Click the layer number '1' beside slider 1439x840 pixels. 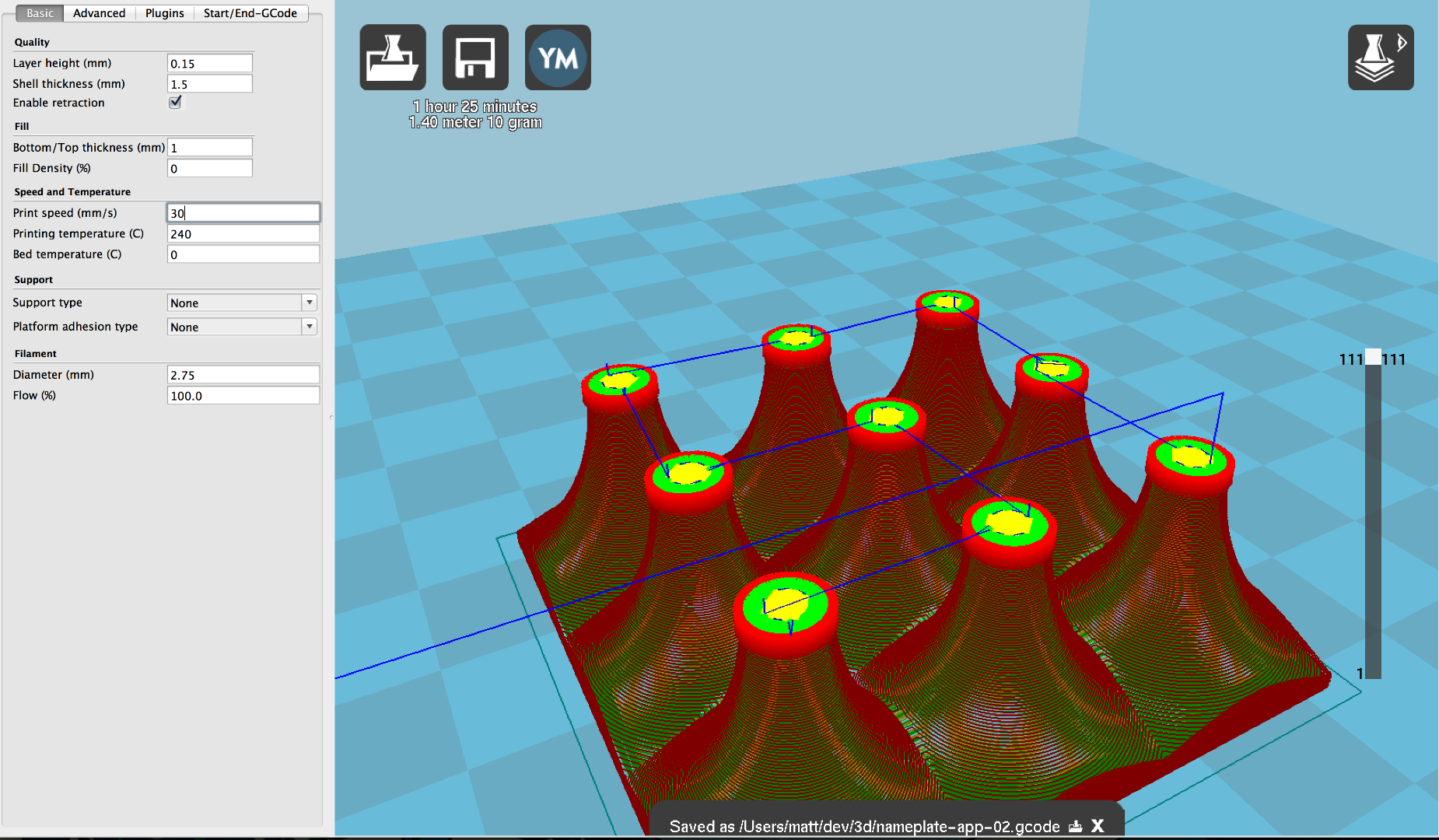click(x=1360, y=674)
